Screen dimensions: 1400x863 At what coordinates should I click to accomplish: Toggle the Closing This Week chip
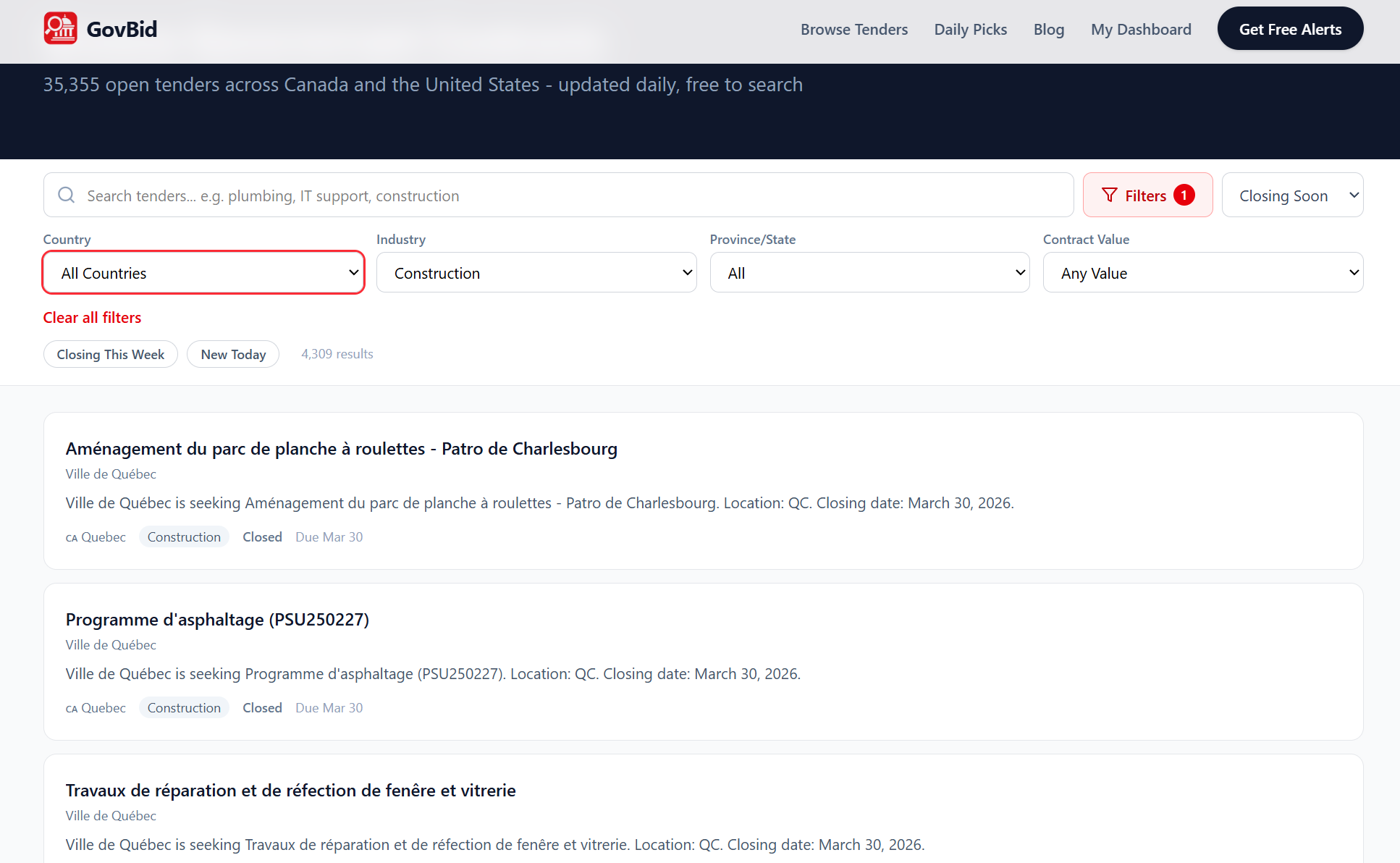111,354
